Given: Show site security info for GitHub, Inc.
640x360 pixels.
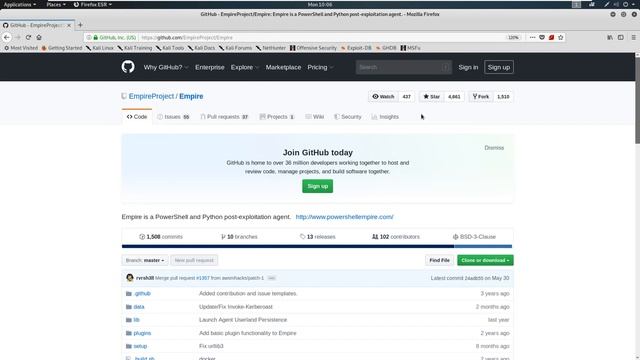Looking at the screenshot, I should point(115,37).
